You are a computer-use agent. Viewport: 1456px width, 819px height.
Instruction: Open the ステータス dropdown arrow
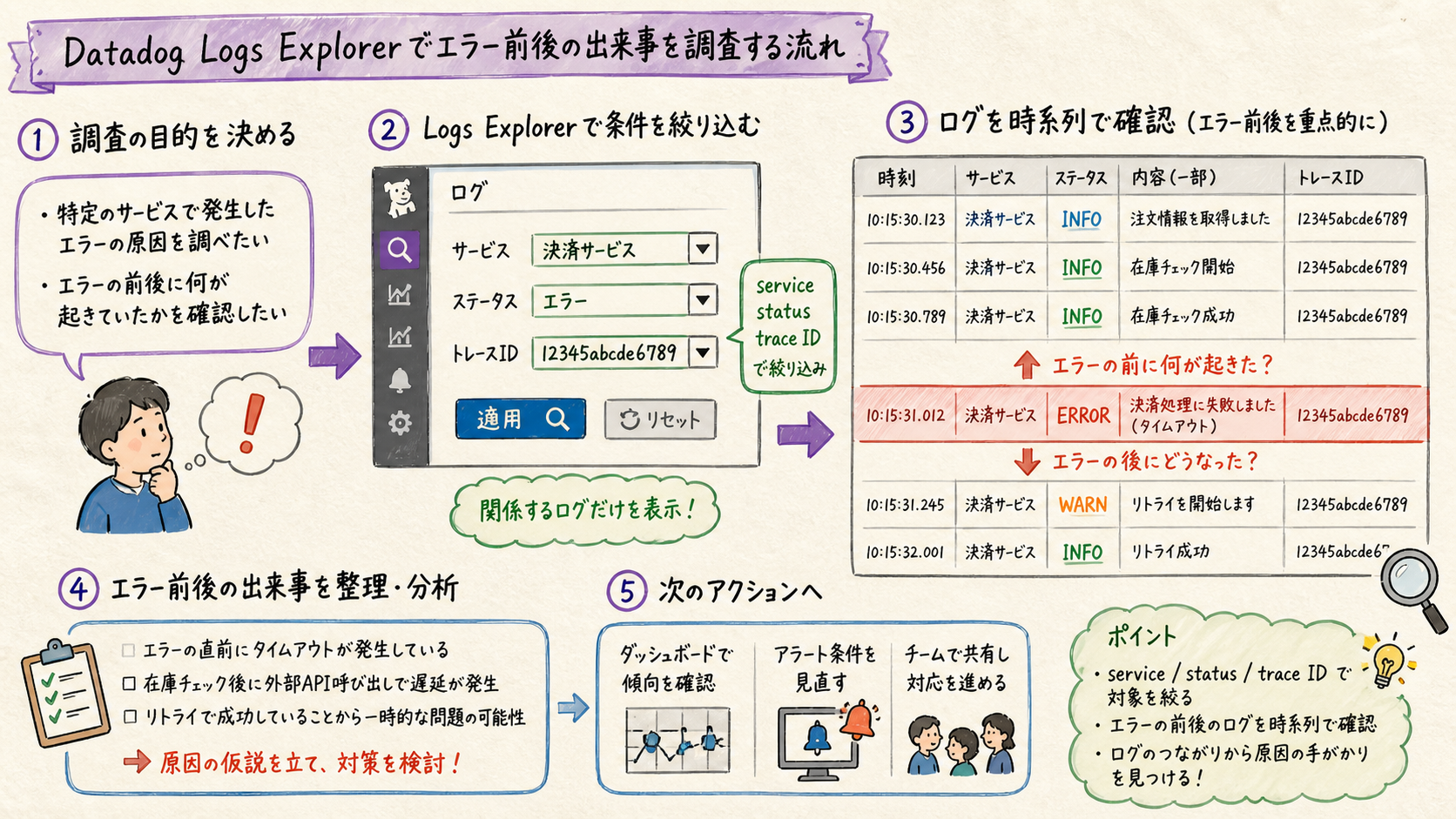click(x=702, y=300)
